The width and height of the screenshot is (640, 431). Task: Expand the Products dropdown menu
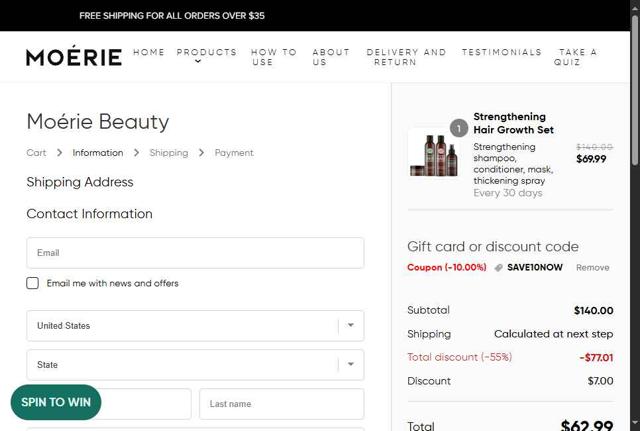pyautogui.click(x=207, y=52)
